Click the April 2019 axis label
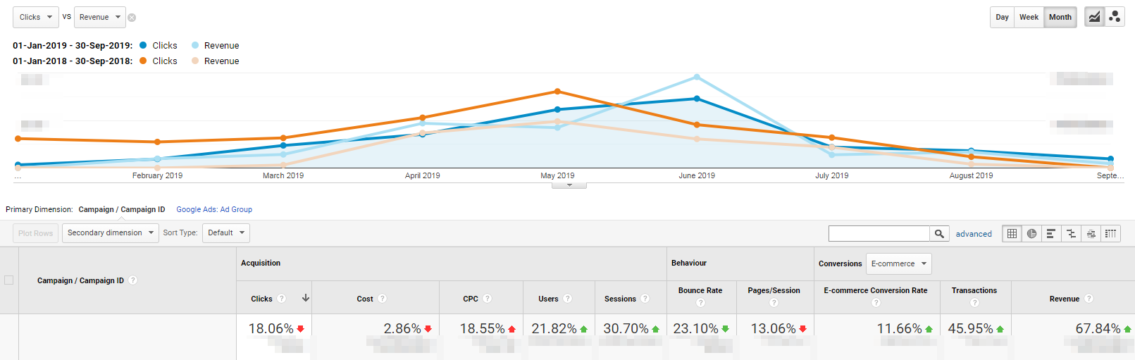 [422, 175]
